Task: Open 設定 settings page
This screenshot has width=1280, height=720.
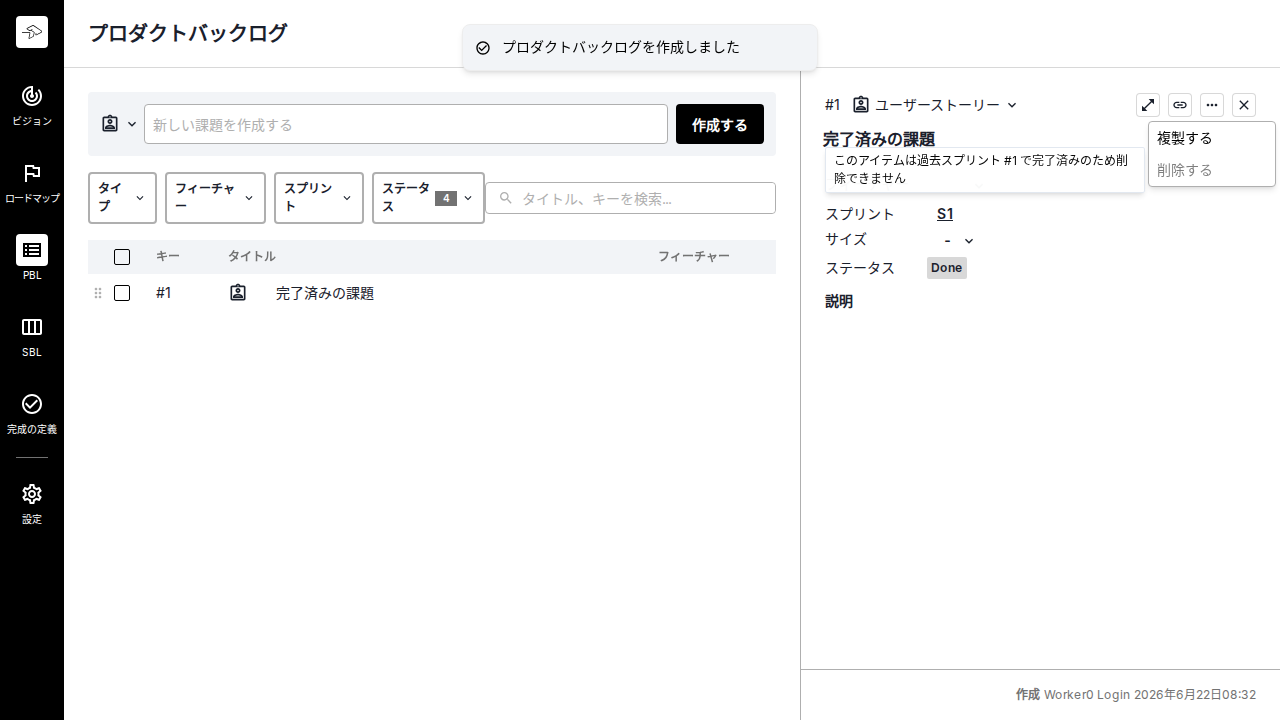Action: point(32,504)
